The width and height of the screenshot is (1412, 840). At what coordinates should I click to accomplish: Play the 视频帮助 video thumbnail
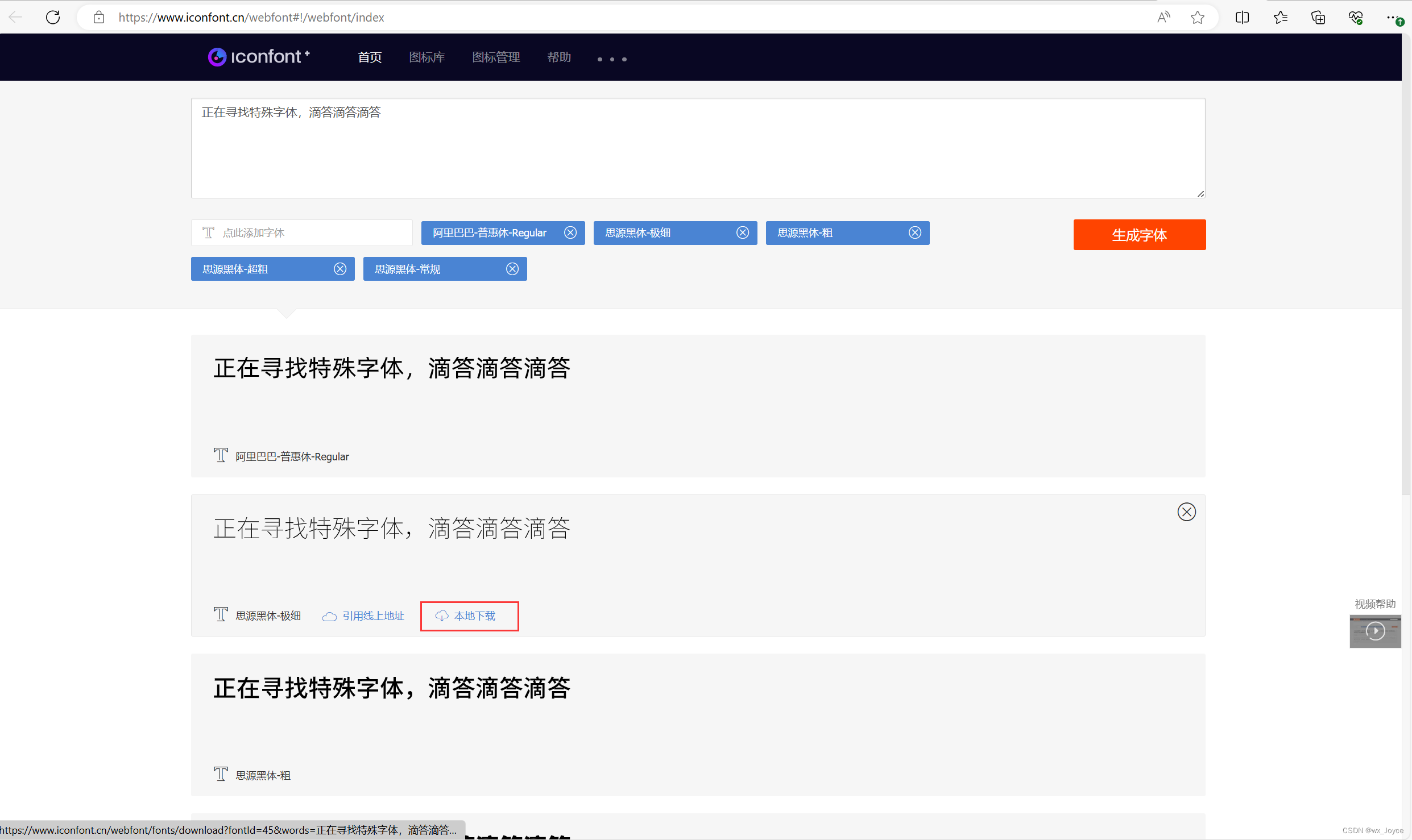point(1375,631)
